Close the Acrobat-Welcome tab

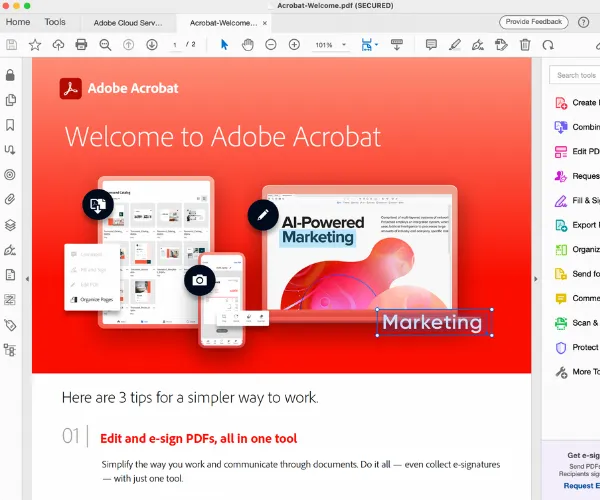pyautogui.click(x=264, y=23)
